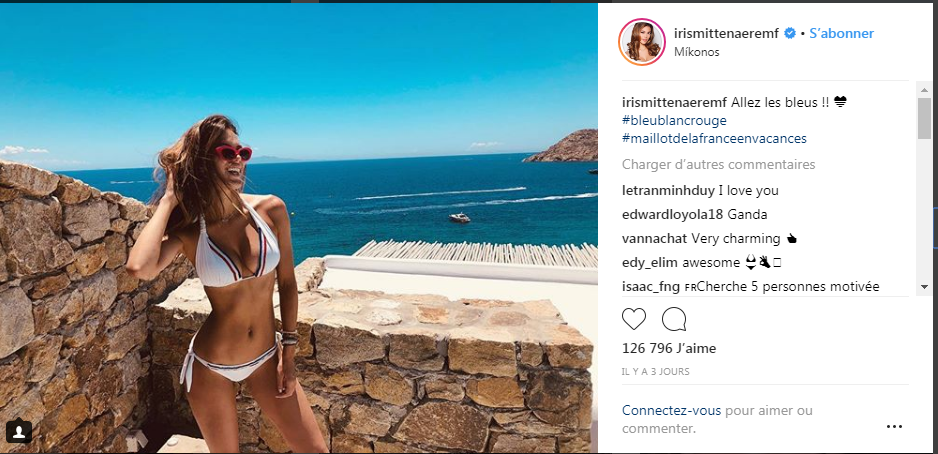Follow via the S'abonner button
Screen dimensions: 938x454
click(x=842, y=33)
